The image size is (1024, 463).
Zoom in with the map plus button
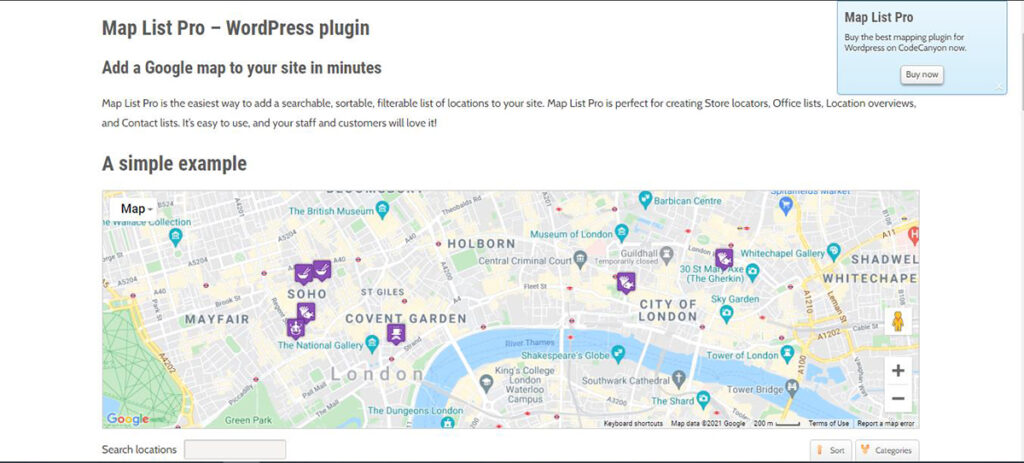[x=898, y=371]
